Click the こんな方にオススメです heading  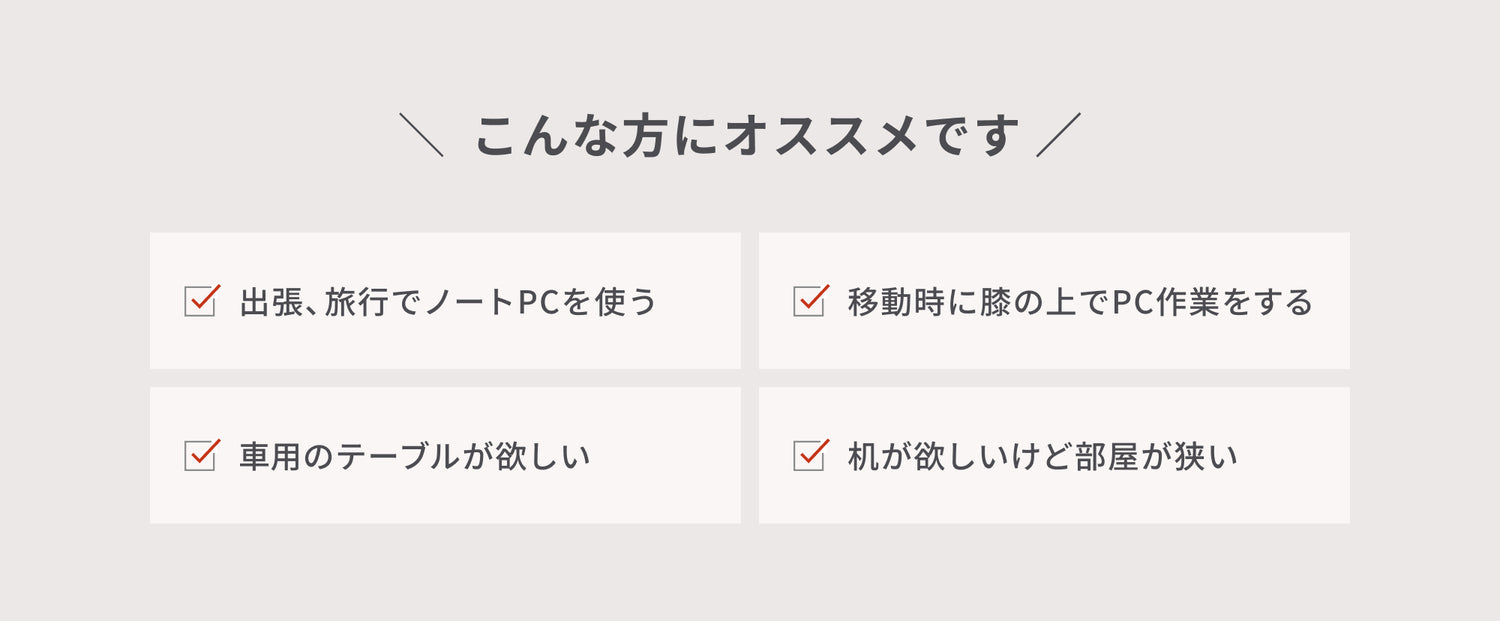click(746, 136)
